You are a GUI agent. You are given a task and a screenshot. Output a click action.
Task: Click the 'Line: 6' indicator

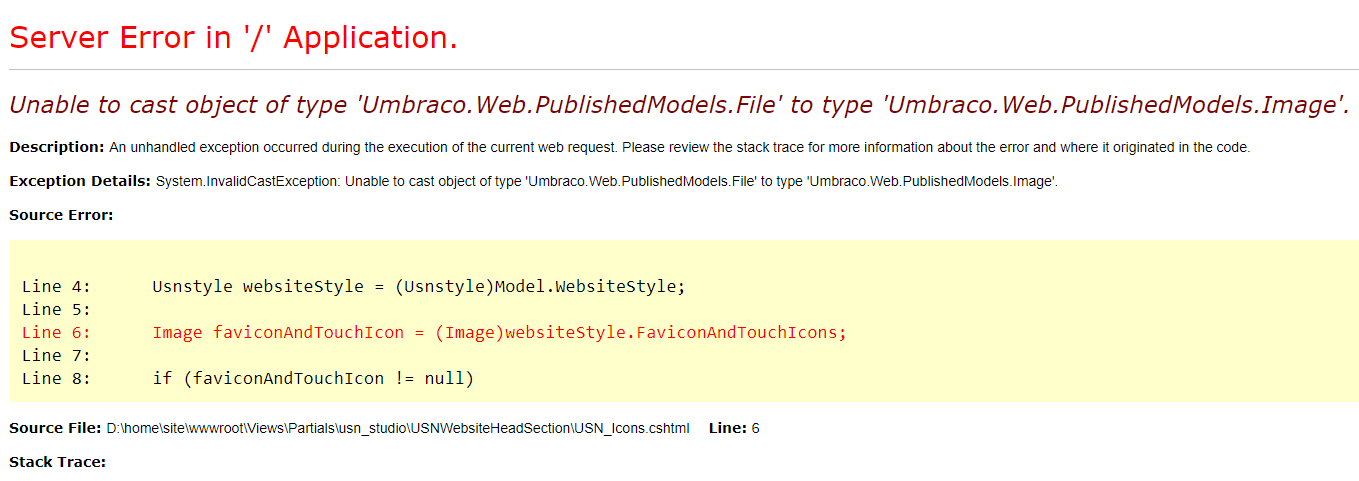coord(734,428)
